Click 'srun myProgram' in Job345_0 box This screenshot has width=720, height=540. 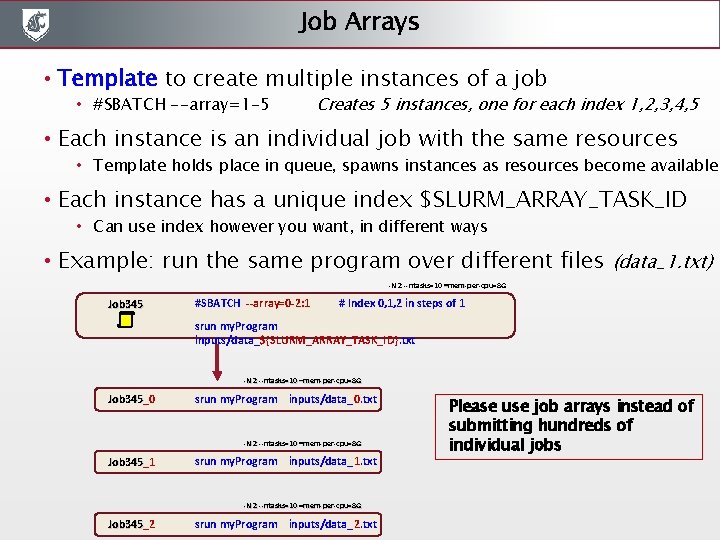coord(236,399)
